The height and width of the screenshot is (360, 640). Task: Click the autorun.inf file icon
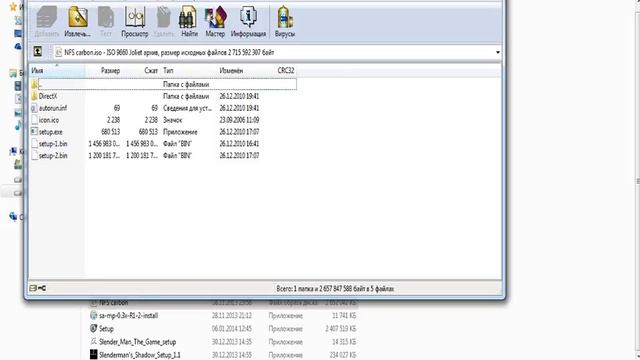[34, 108]
